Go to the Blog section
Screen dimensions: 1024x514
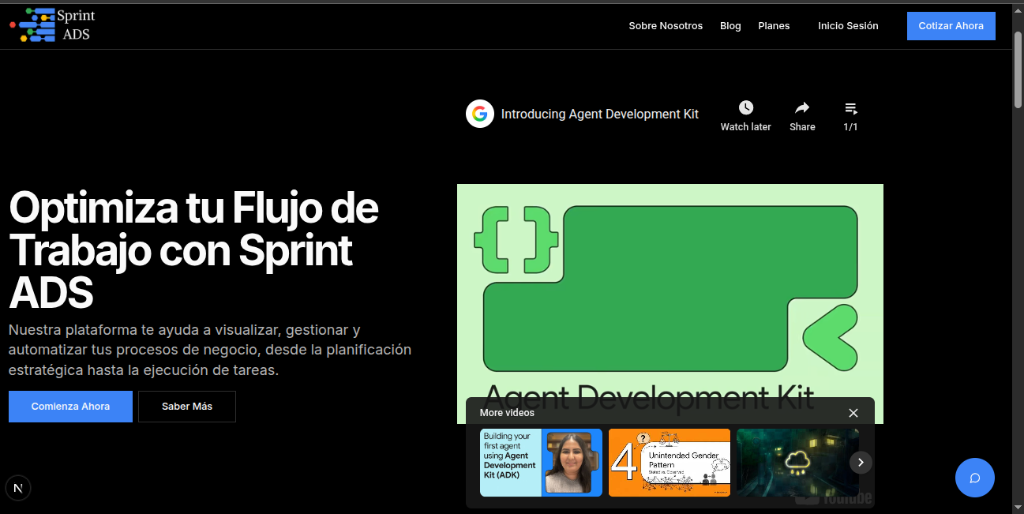[x=730, y=26]
